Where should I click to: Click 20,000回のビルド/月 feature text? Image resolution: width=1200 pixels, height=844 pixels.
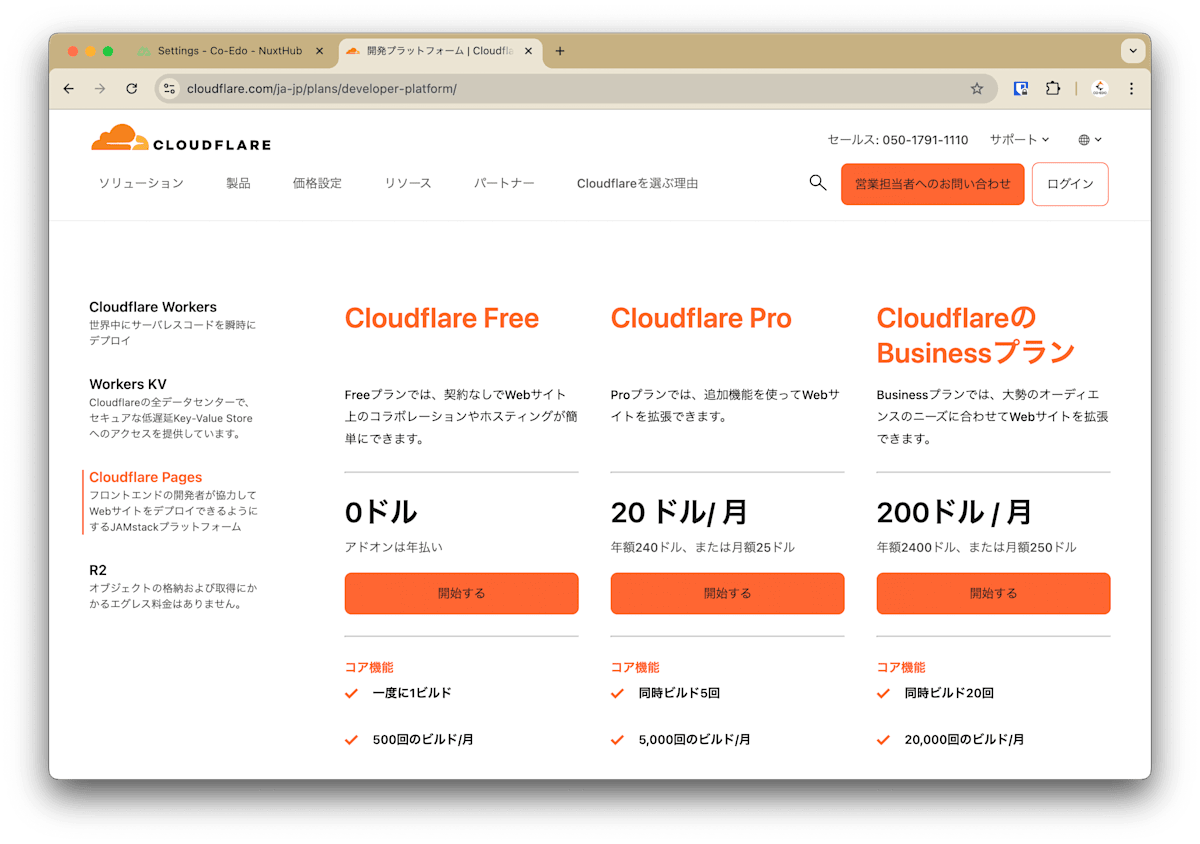(x=964, y=740)
